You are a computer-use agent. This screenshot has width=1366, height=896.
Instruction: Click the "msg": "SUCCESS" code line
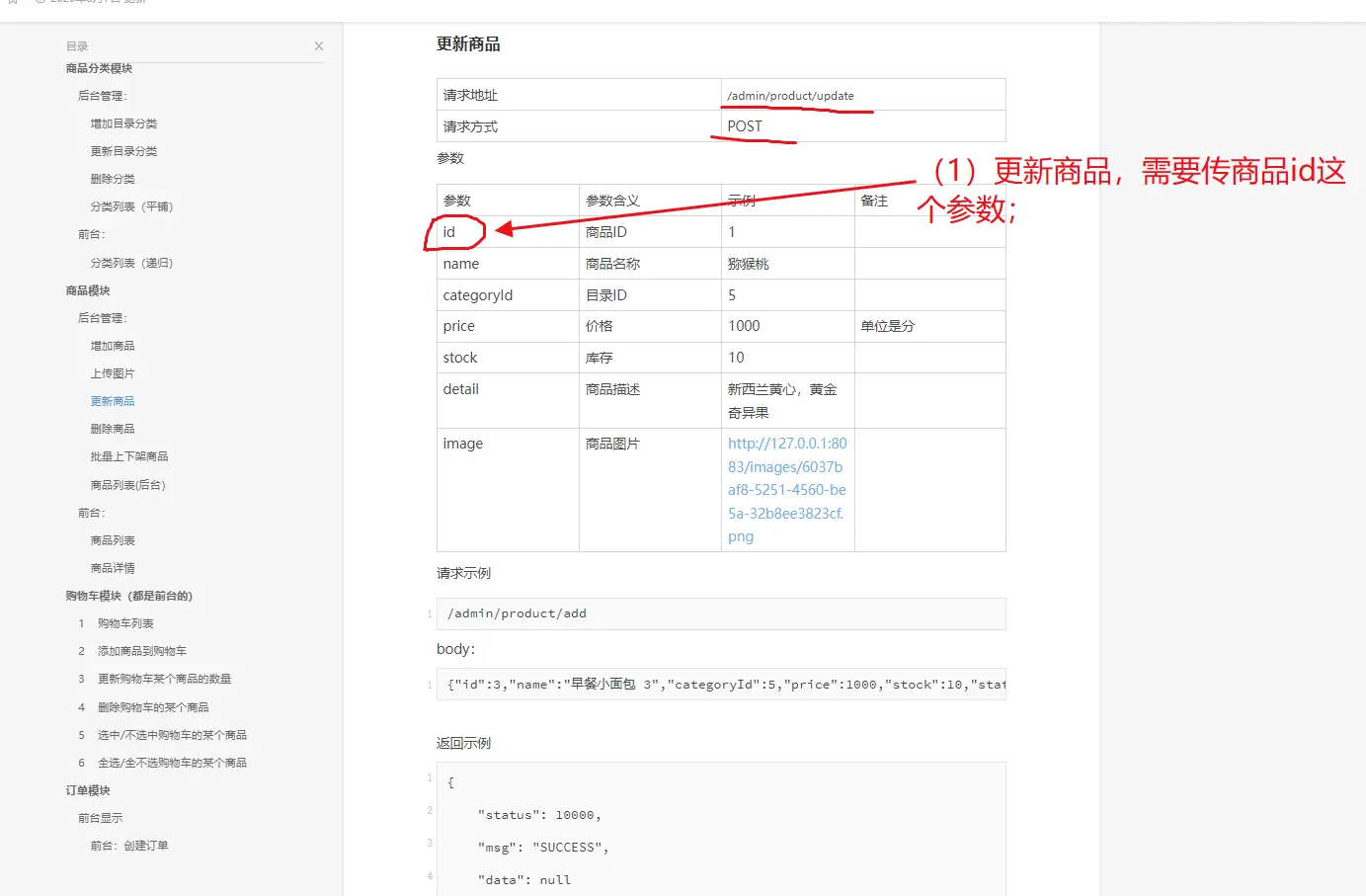pos(543,848)
